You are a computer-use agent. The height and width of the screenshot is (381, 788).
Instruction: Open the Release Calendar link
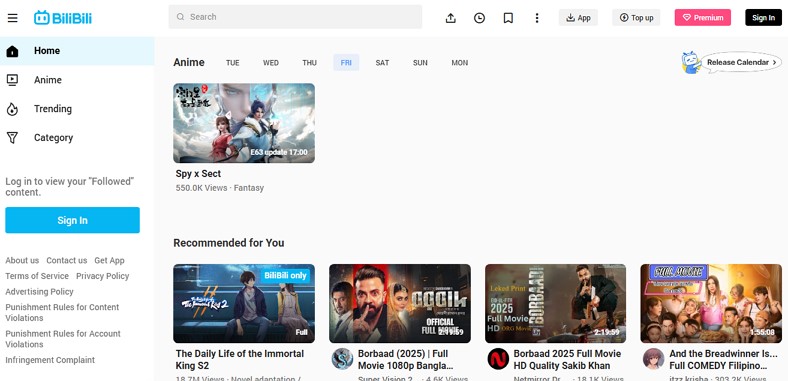tap(741, 62)
